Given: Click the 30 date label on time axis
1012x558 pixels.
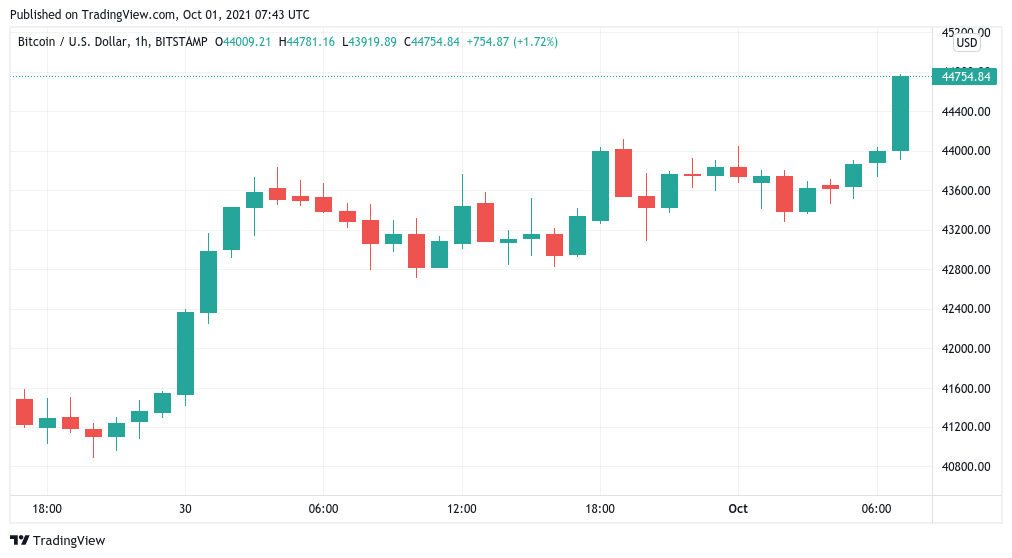Looking at the screenshot, I should 185,509.
